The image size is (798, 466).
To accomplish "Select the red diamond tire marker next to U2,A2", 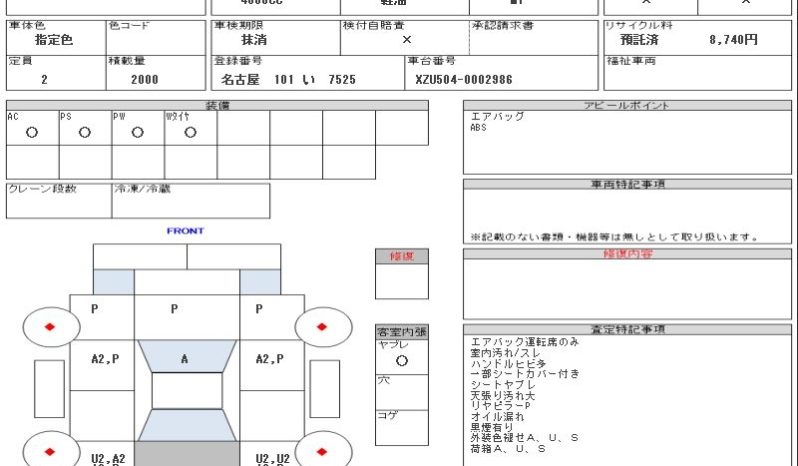I will (49, 451).
